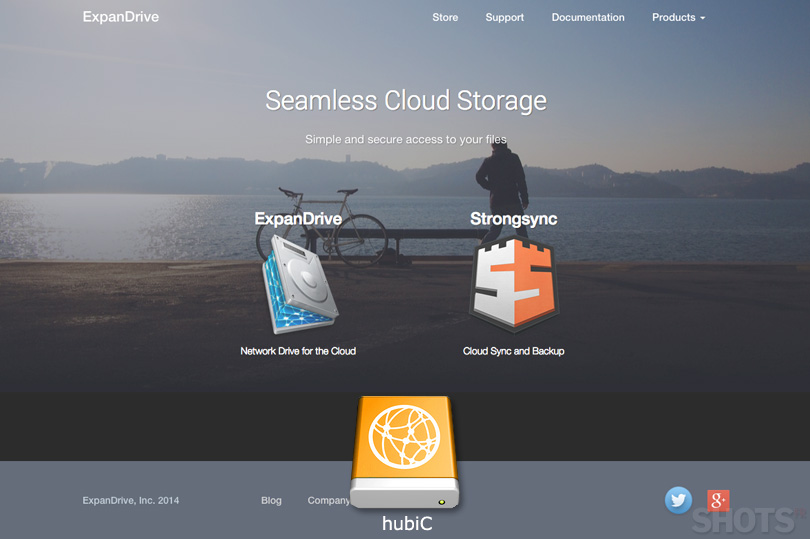Image resolution: width=810 pixels, height=539 pixels.
Task: Click the 'Seamless Cloud Storage' heading
Action: (x=406, y=101)
